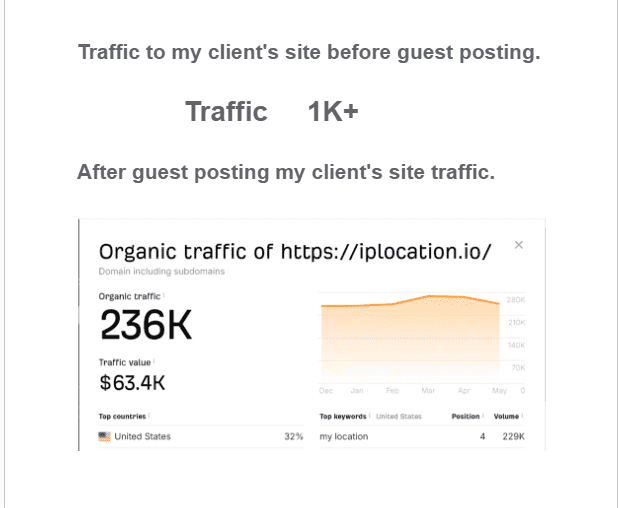This screenshot has width=618, height=508.
Task: Click the chart endpoint above May
Action: click(499, 303)
